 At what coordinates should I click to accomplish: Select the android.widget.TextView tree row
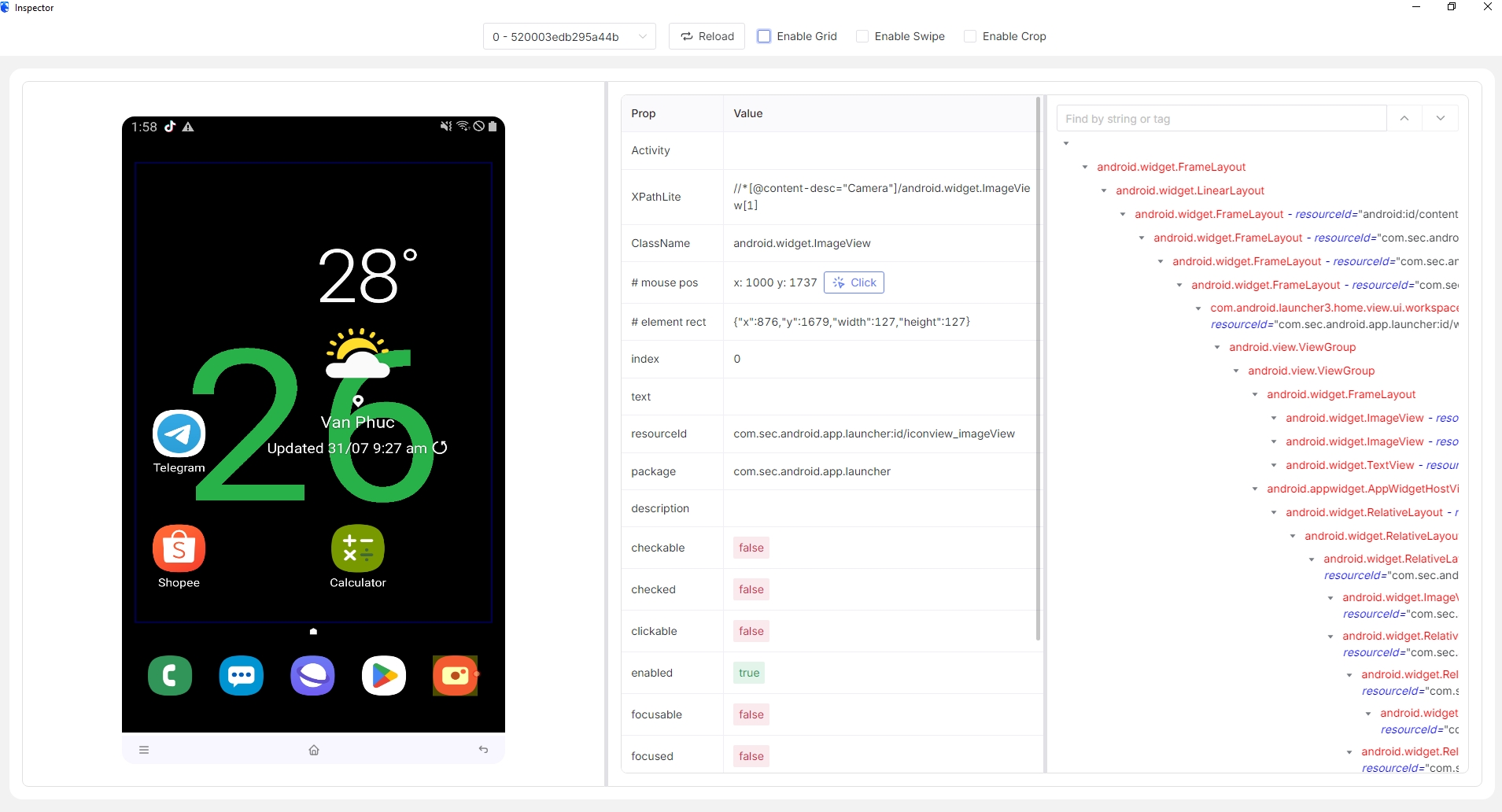tap(1372, 465)
